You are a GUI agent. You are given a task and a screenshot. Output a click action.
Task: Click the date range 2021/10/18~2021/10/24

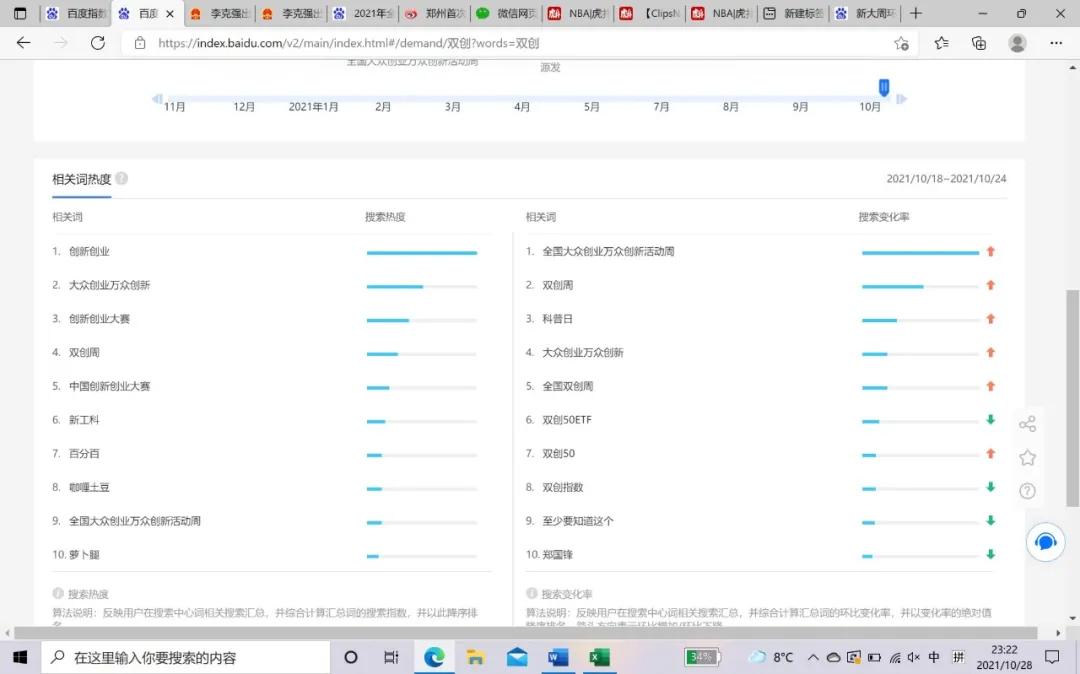946,178
